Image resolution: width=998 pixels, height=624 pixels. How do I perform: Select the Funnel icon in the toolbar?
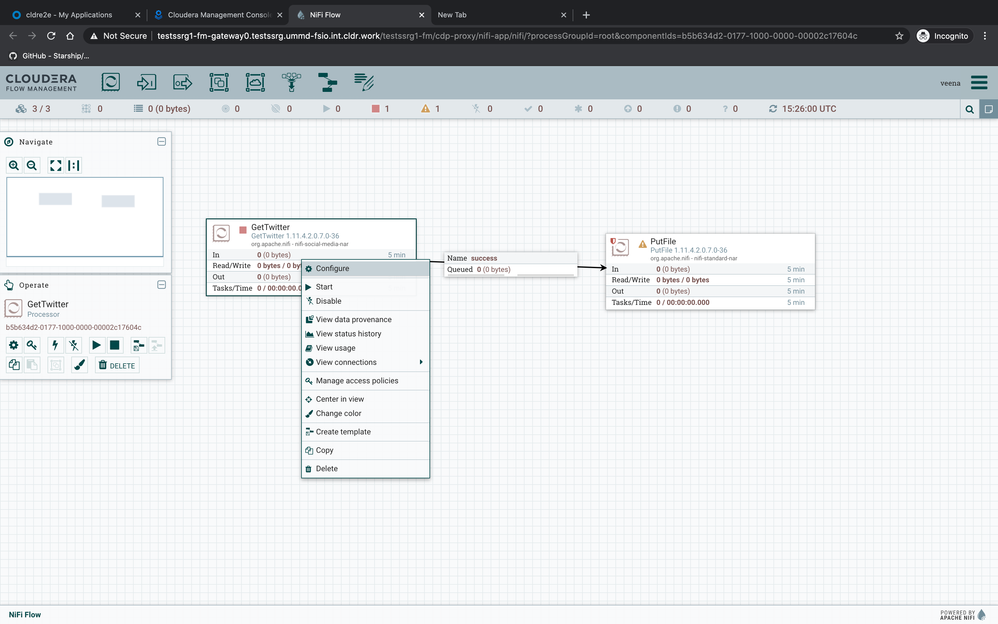coord(292,82)
